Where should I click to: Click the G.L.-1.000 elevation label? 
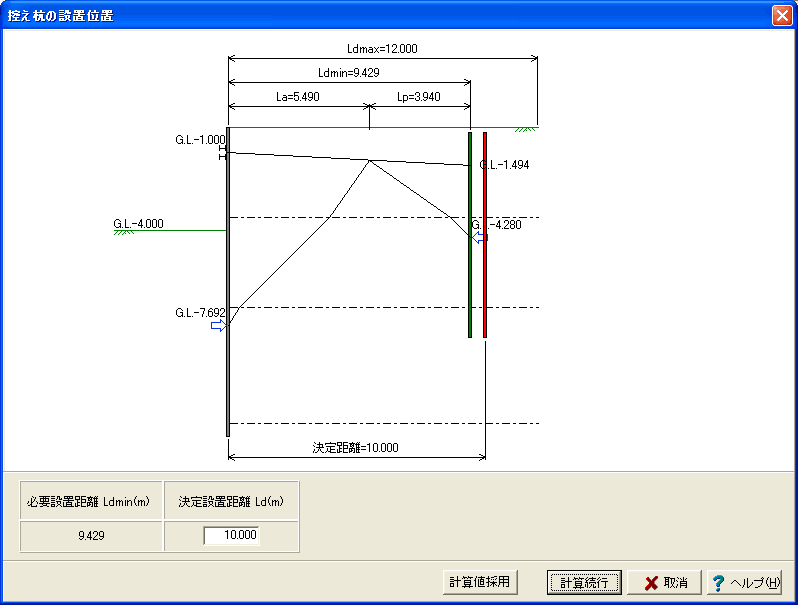(x=200, y=140)
